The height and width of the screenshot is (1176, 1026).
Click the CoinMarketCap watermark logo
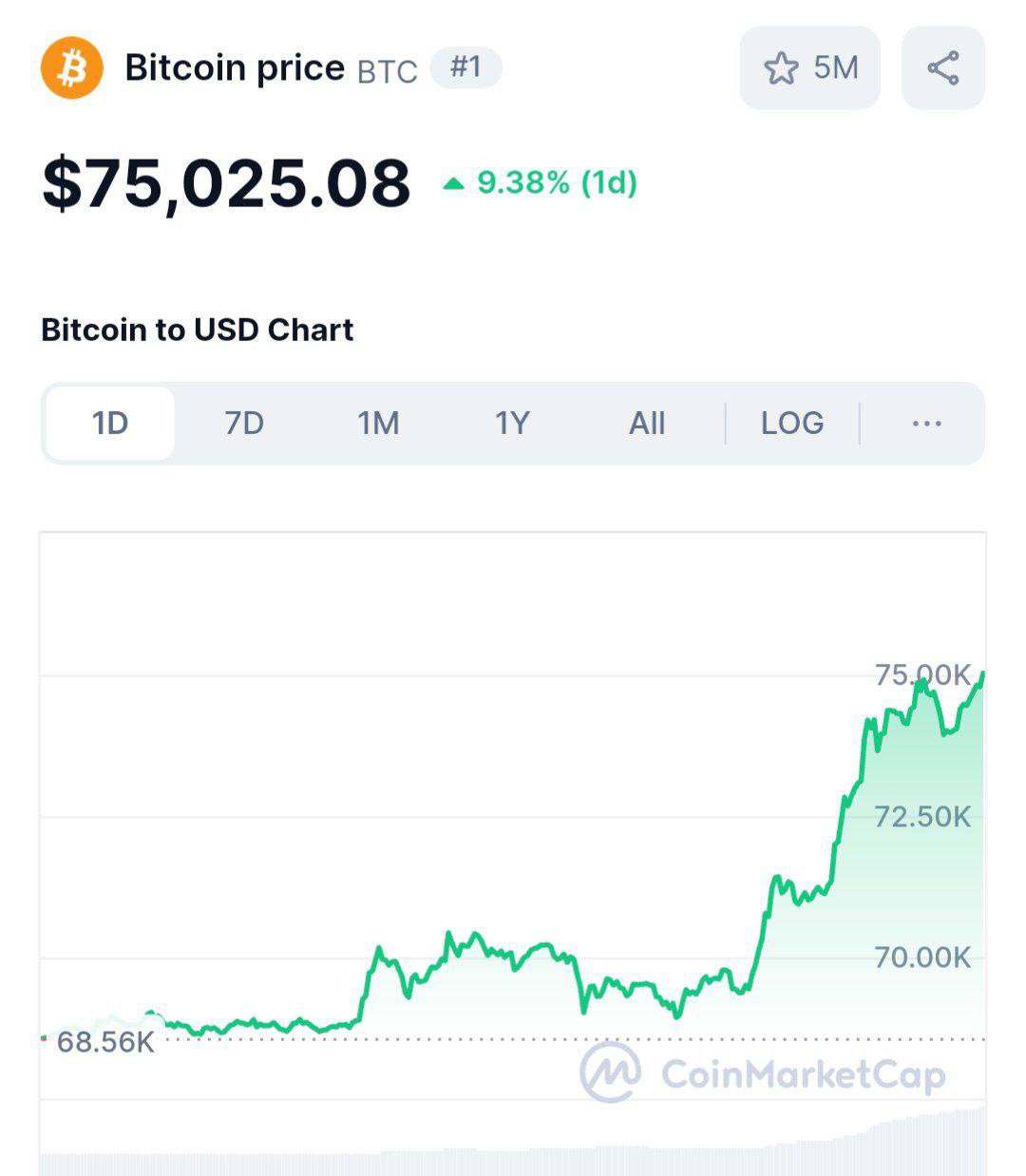pos(763,1072)
